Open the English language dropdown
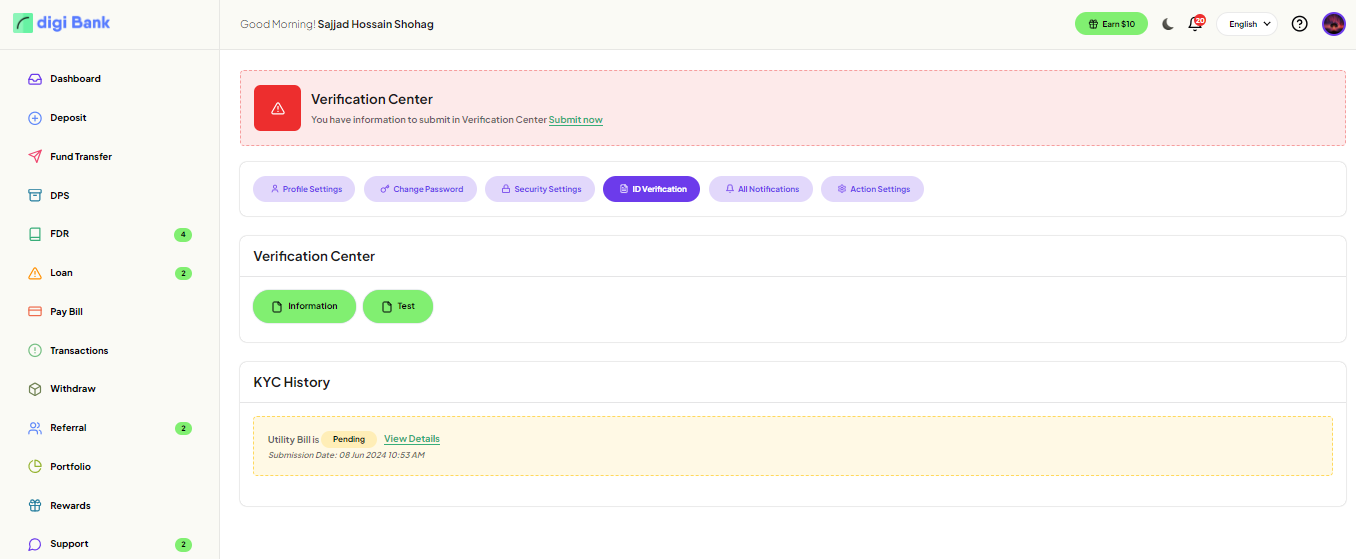The image size is (1356, 559). pyautogui.click(x=1246, y=24)
